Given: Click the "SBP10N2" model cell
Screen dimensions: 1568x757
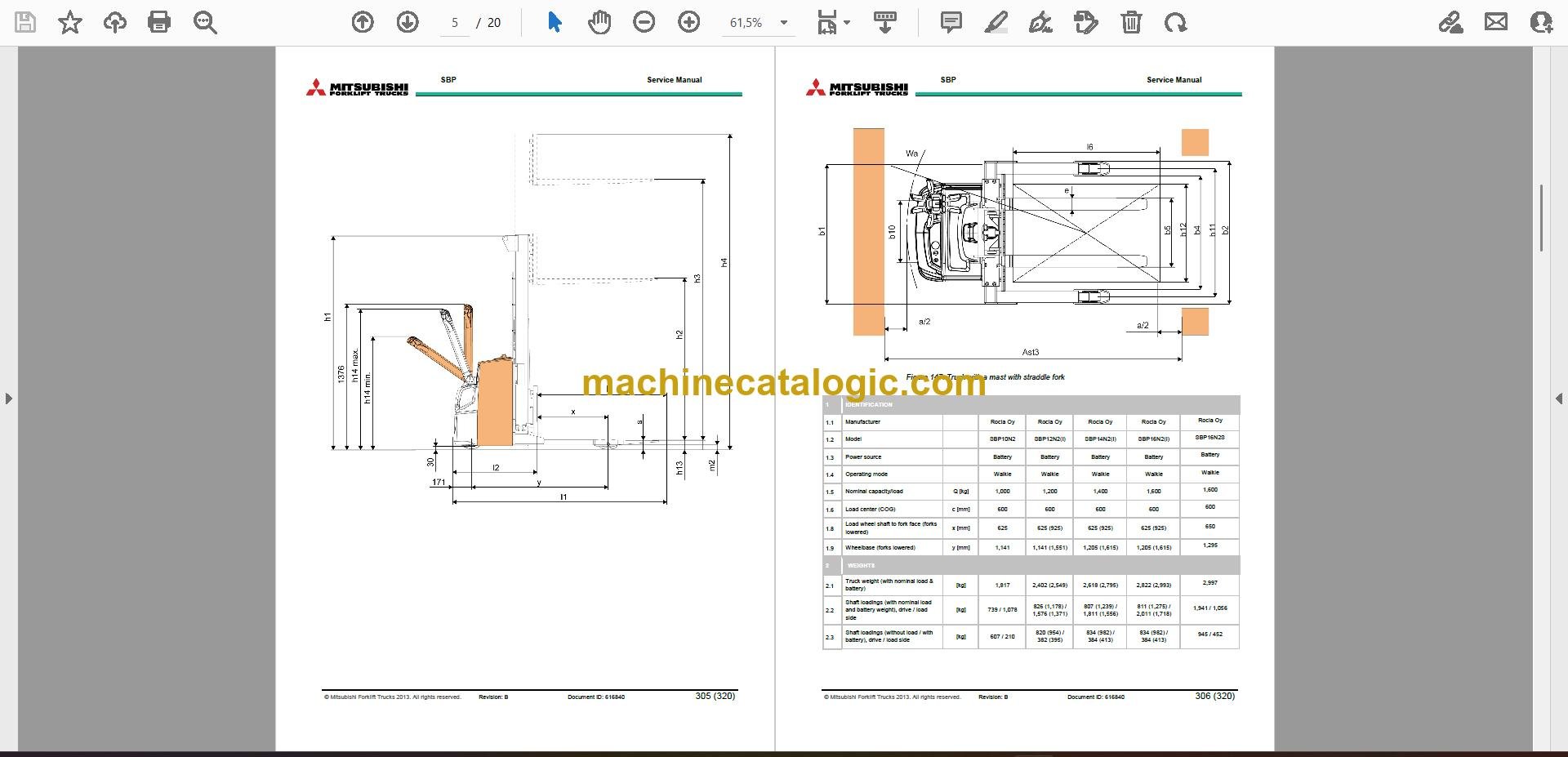Looking at the screenshot, I should click(x=1002, y=439).
